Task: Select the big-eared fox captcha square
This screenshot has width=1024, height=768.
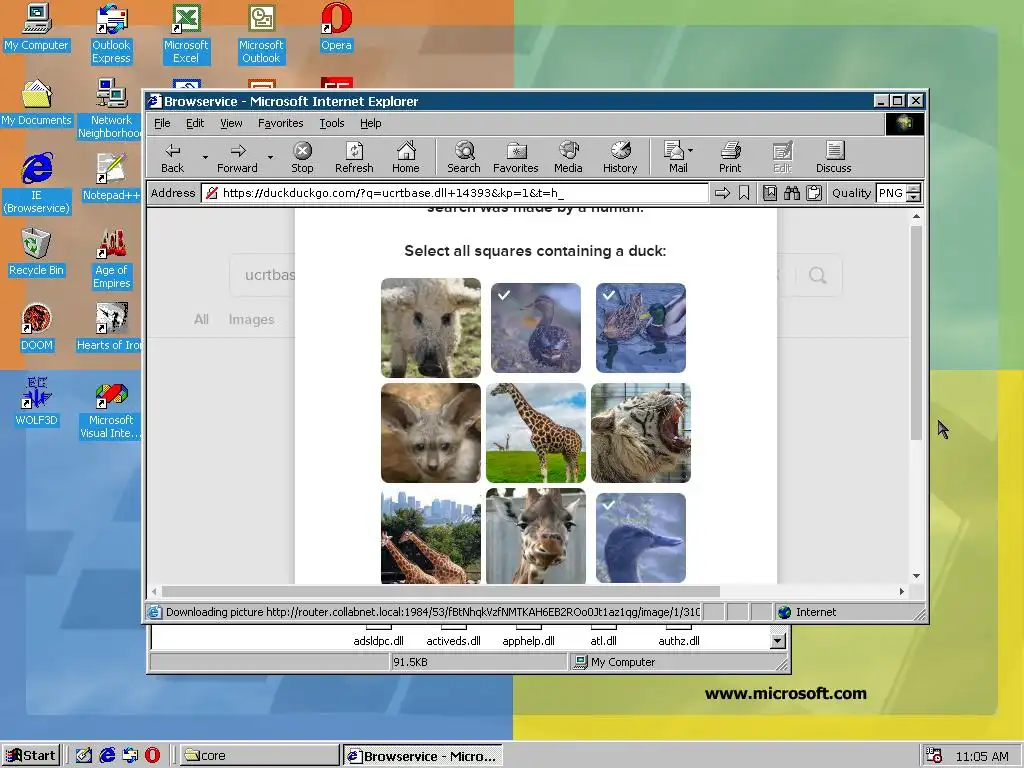Action: click(x=431, y=433)
